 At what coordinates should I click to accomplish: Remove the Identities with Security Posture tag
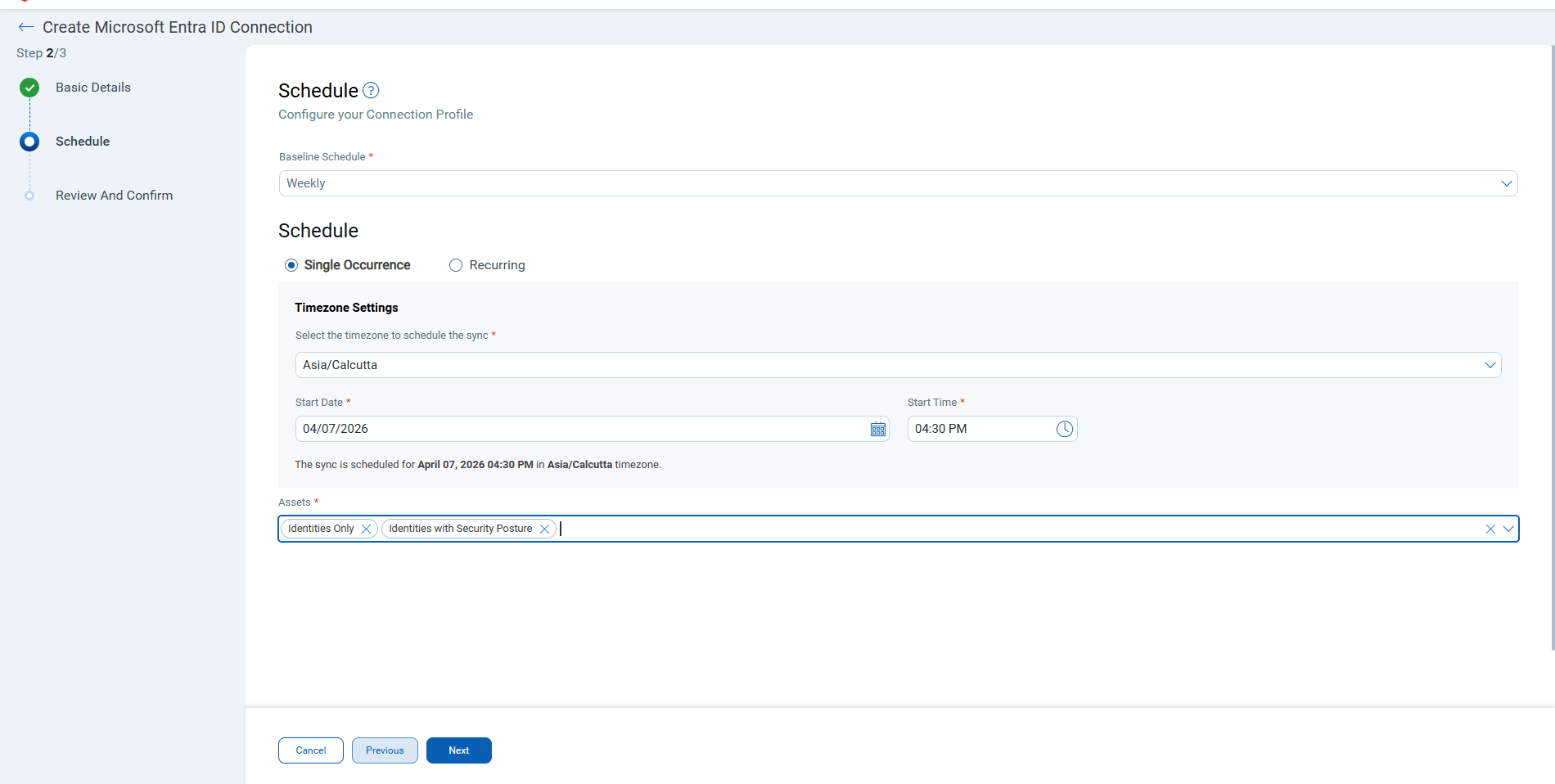point(544,529)
